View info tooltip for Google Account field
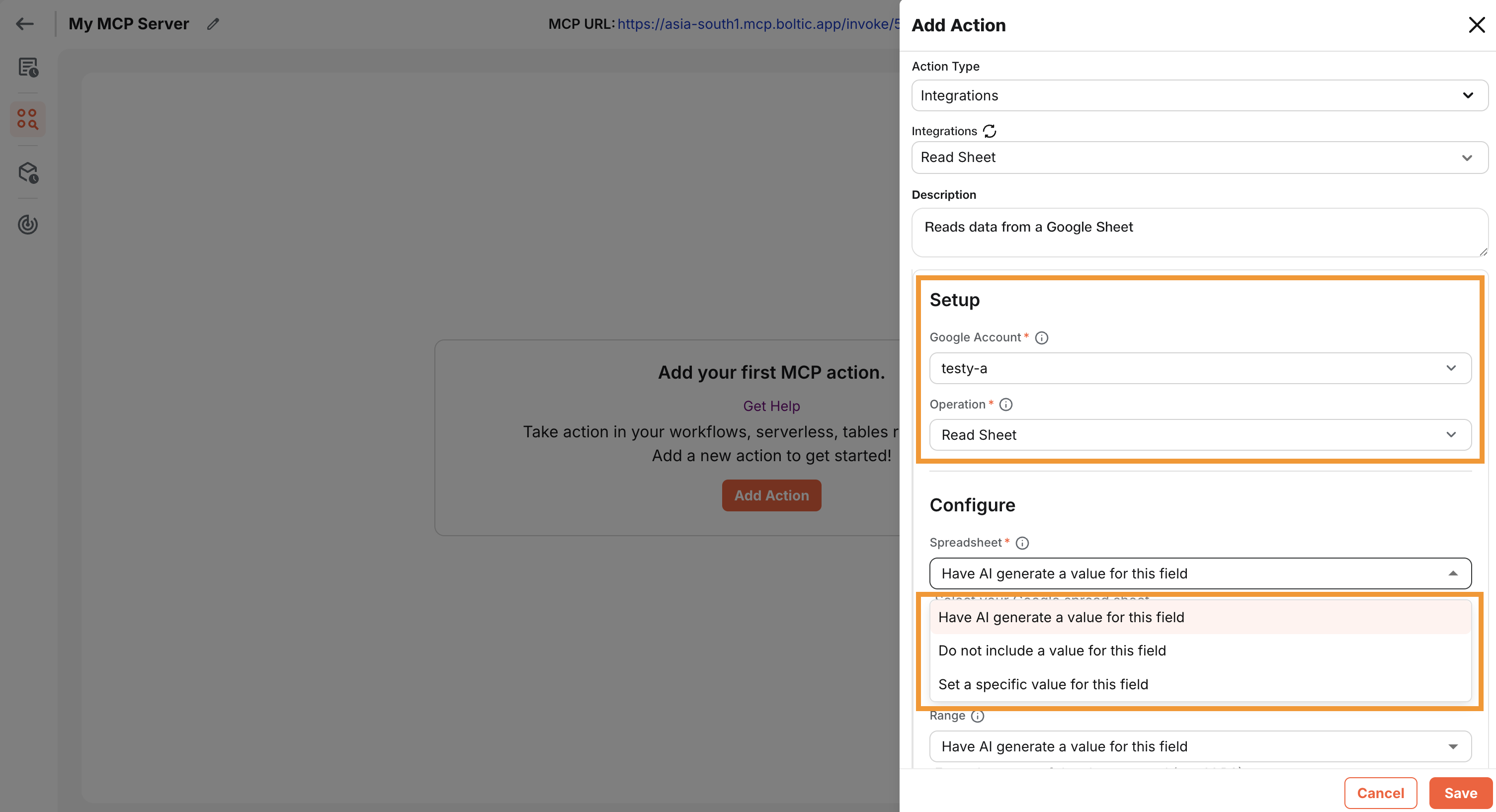Viewport: 1496px width, 812px height. pyautogui.click(x=1042, y=337)
